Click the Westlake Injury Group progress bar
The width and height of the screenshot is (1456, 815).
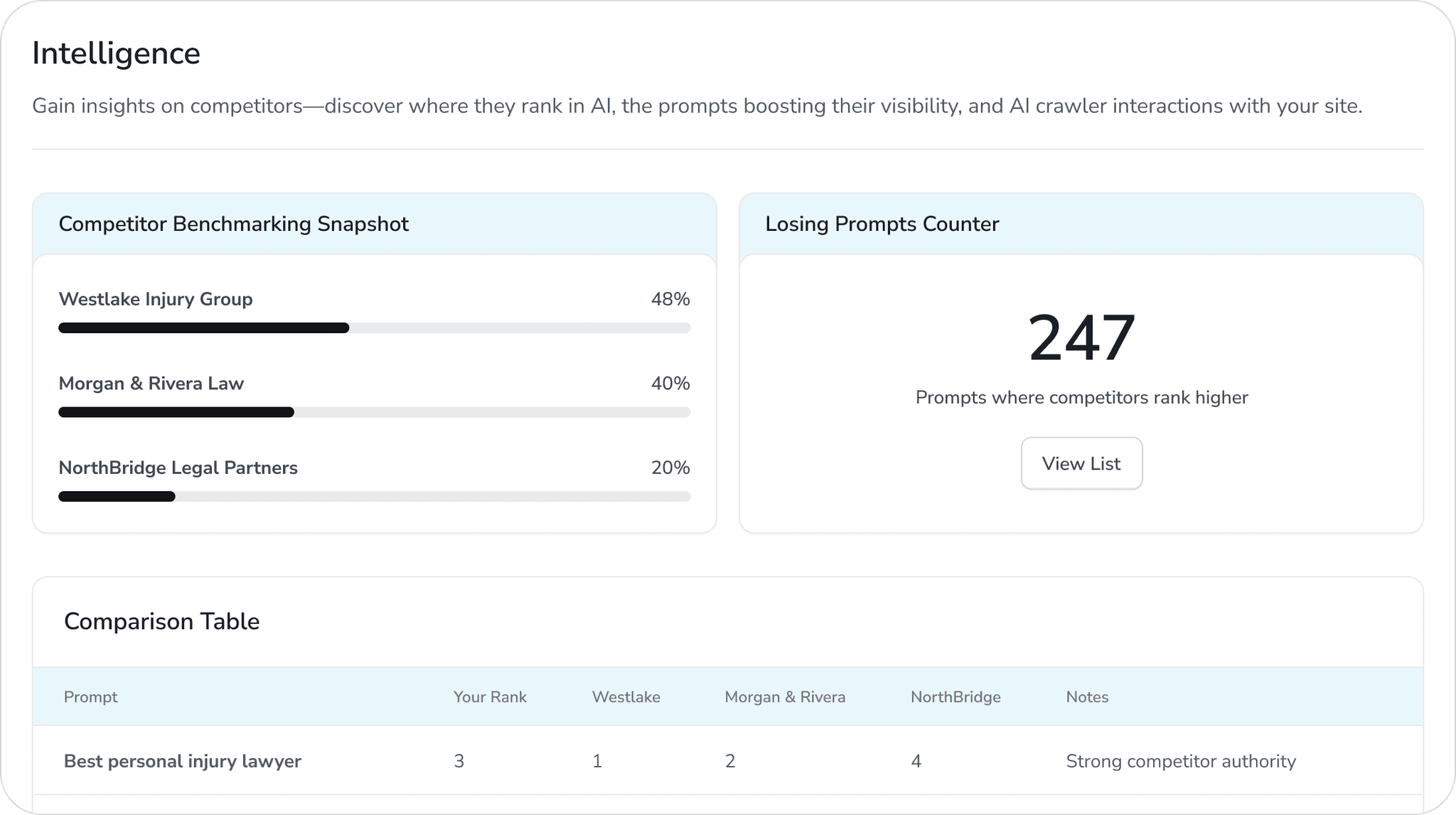374,328
